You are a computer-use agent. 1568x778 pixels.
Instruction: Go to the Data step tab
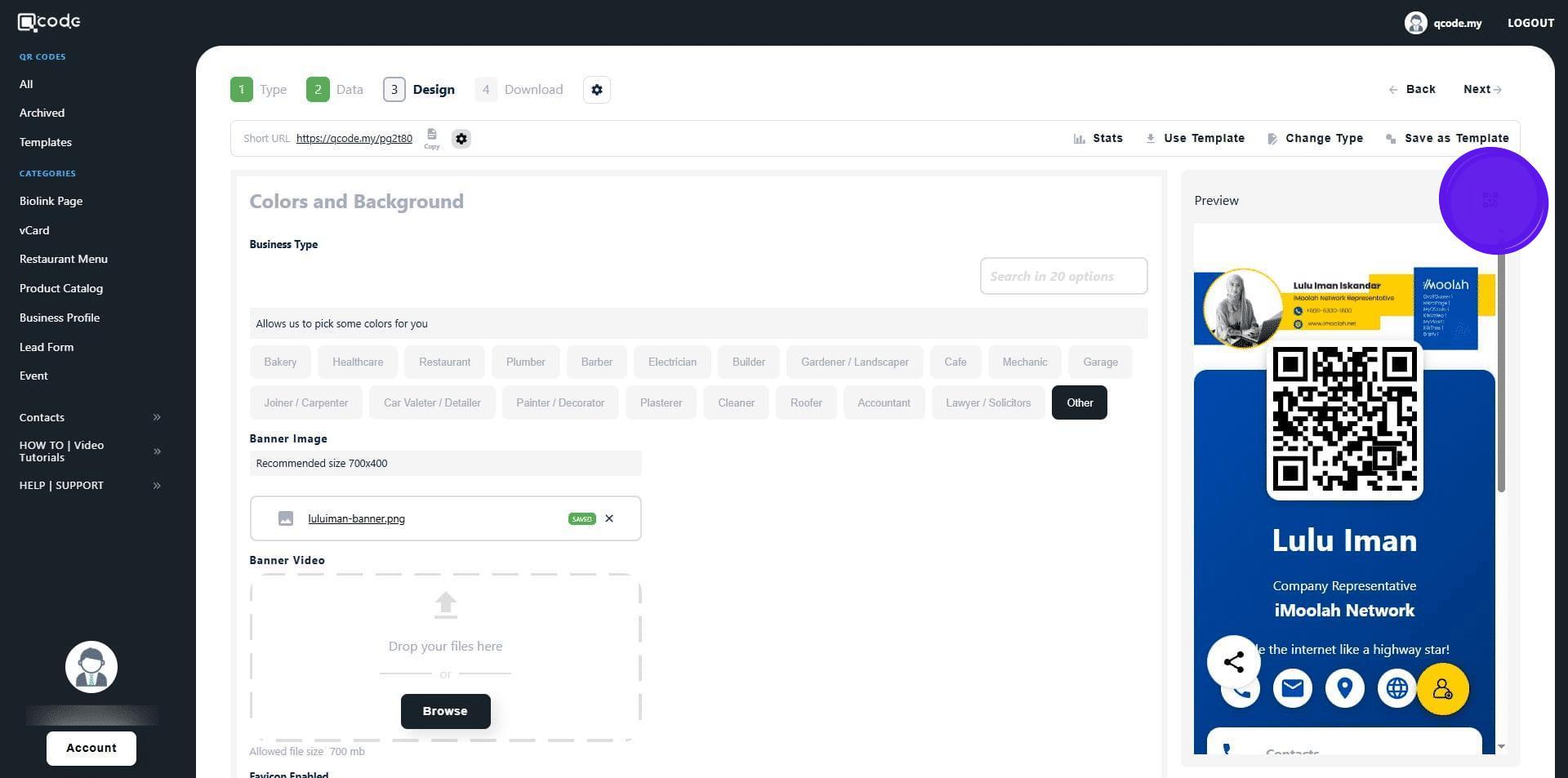point(336,90)
